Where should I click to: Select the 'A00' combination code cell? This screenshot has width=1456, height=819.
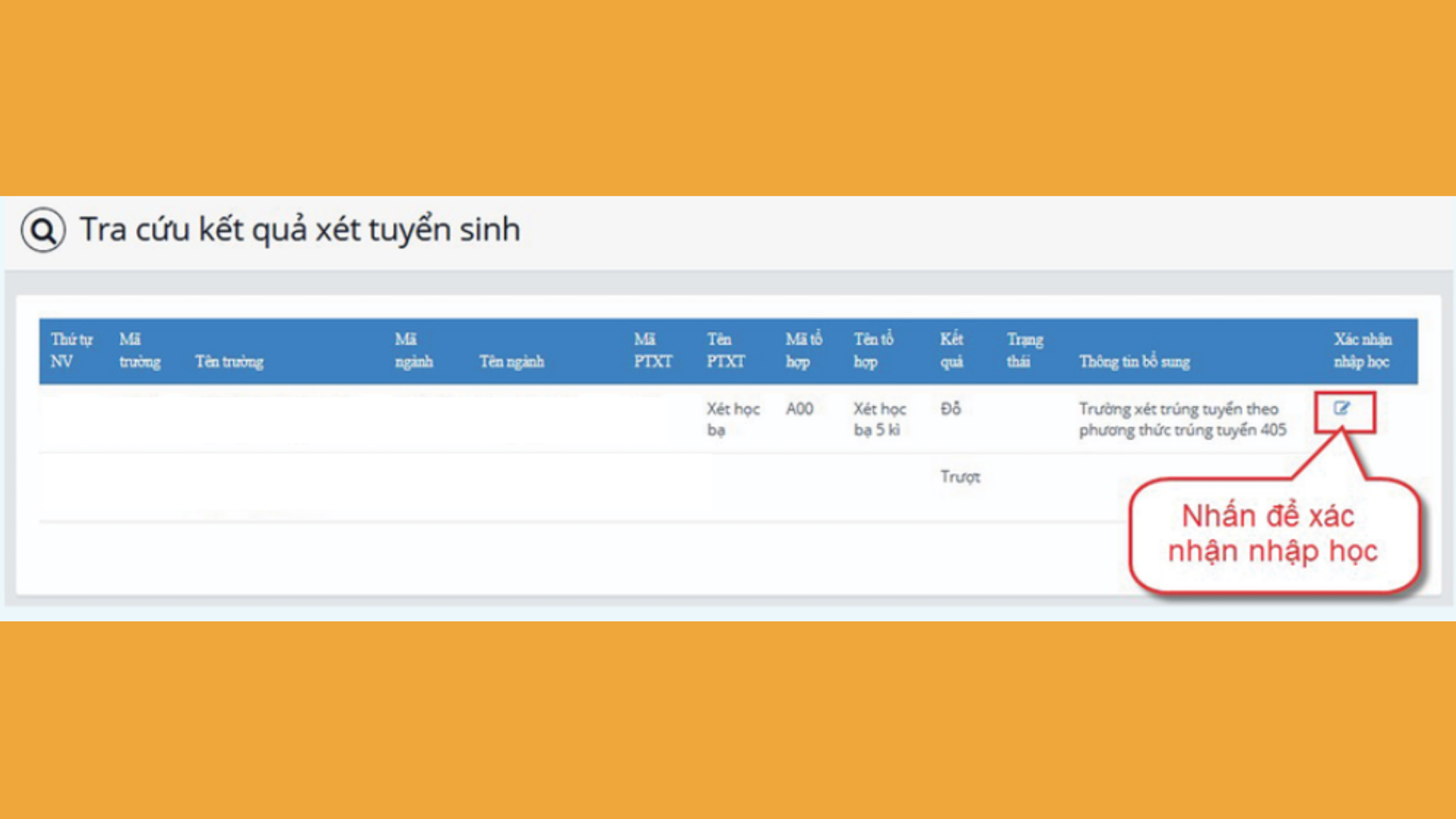[799, 409]
